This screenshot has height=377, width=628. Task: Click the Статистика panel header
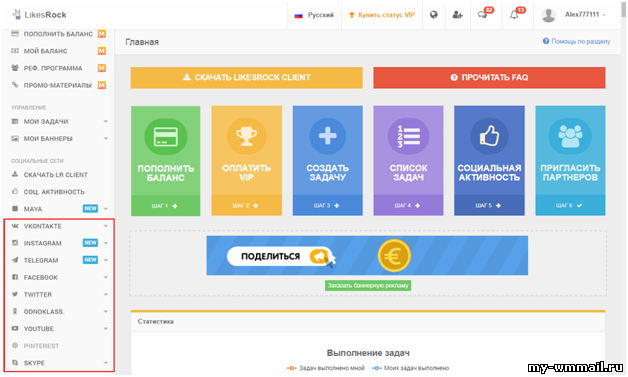(368, 321)
